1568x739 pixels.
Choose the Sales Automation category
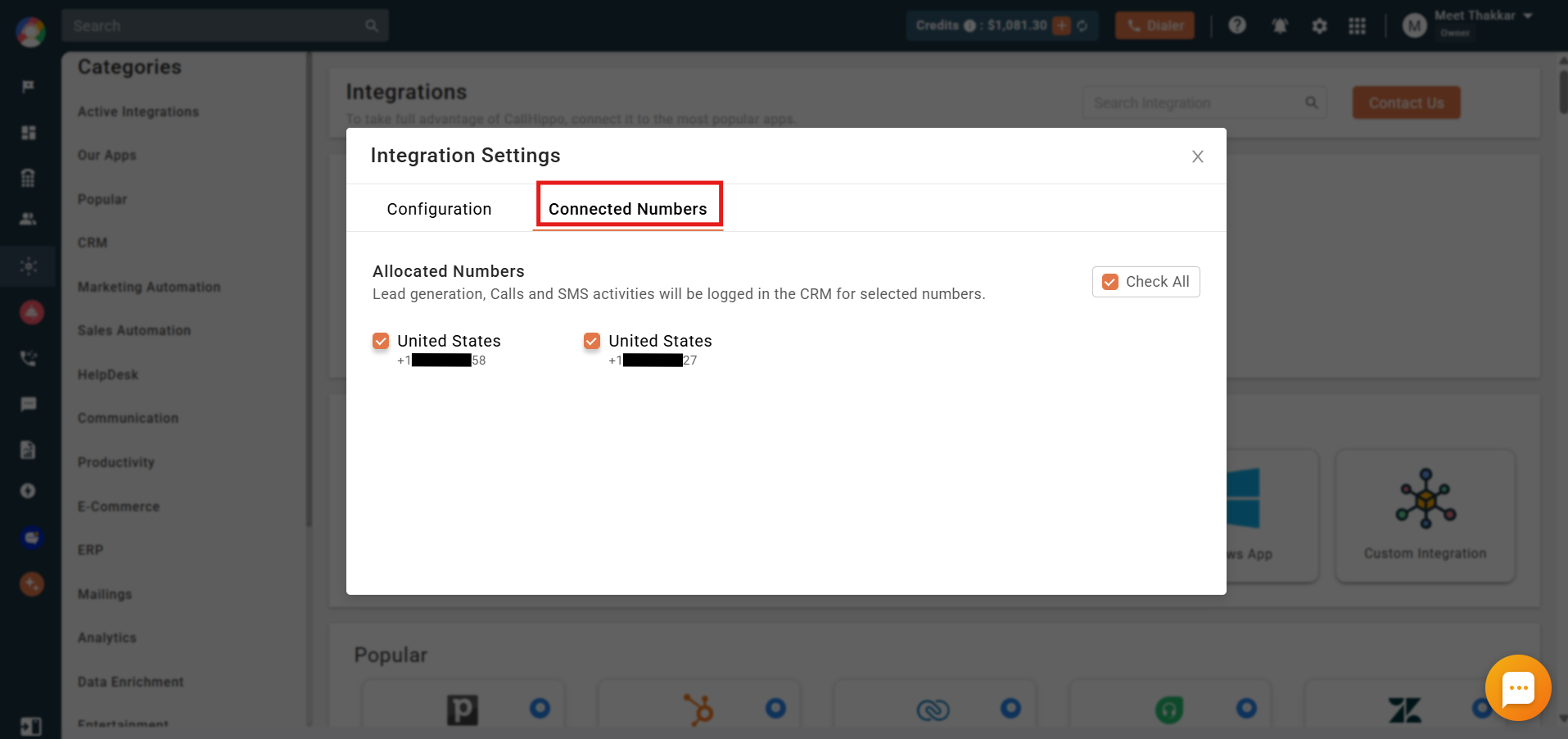134,330
